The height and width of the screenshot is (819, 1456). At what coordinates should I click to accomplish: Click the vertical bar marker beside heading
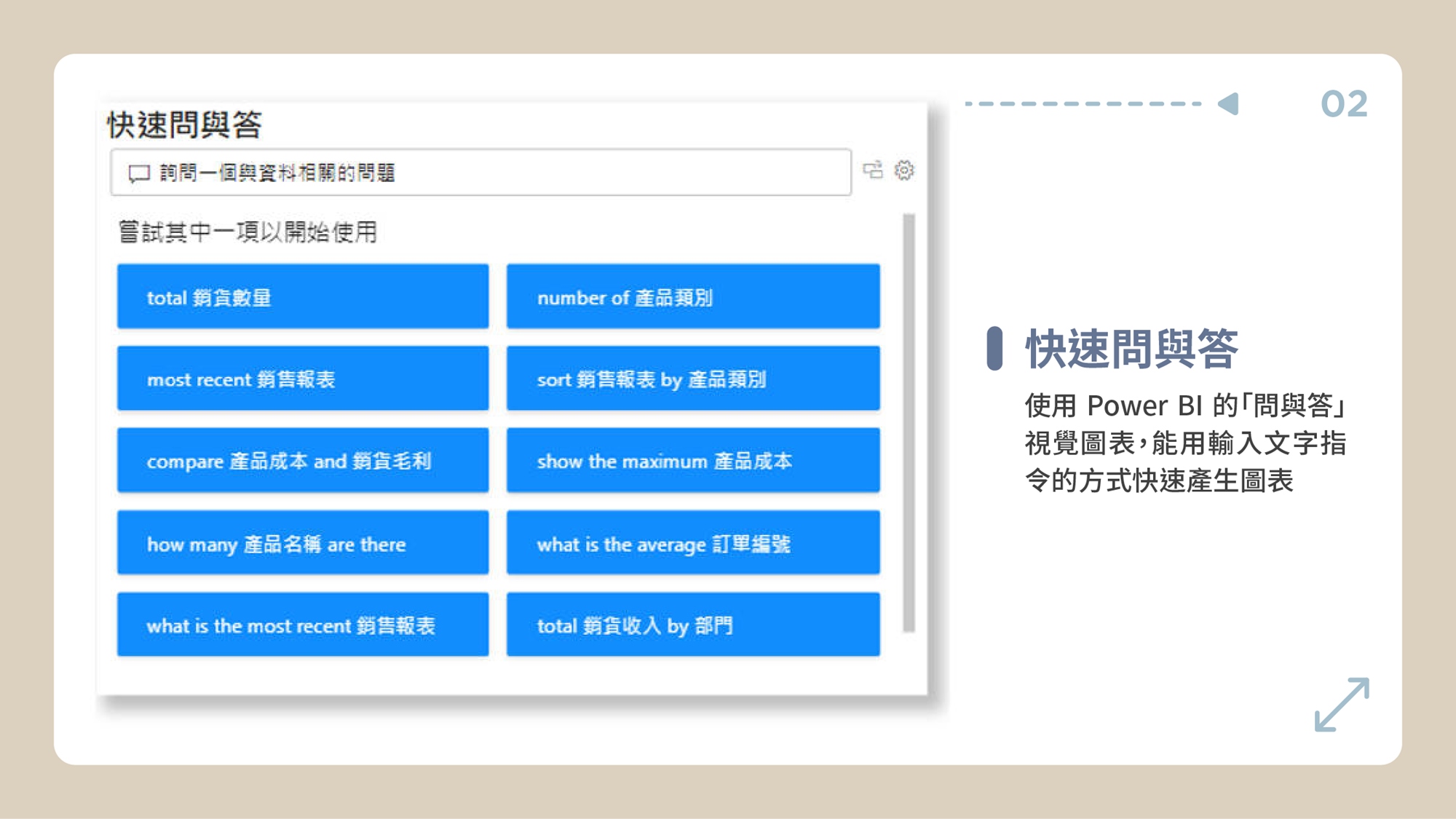pos(994,349)
